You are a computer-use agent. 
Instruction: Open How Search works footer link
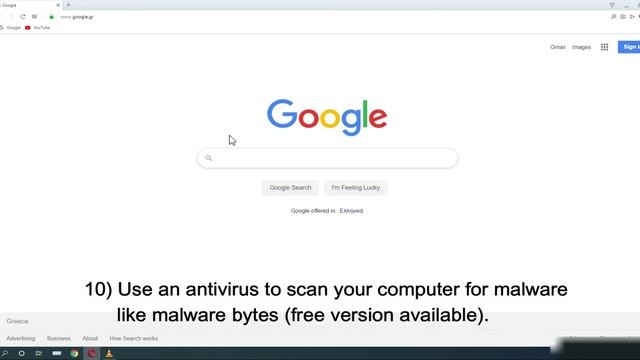coord(133,338)
